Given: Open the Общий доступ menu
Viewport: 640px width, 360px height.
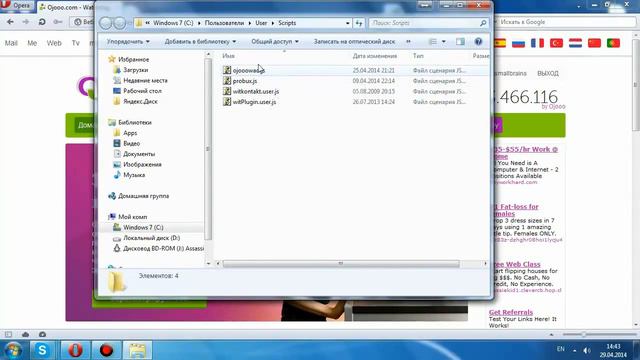Looking at the screenshot, I should click(x=275, y=42).
